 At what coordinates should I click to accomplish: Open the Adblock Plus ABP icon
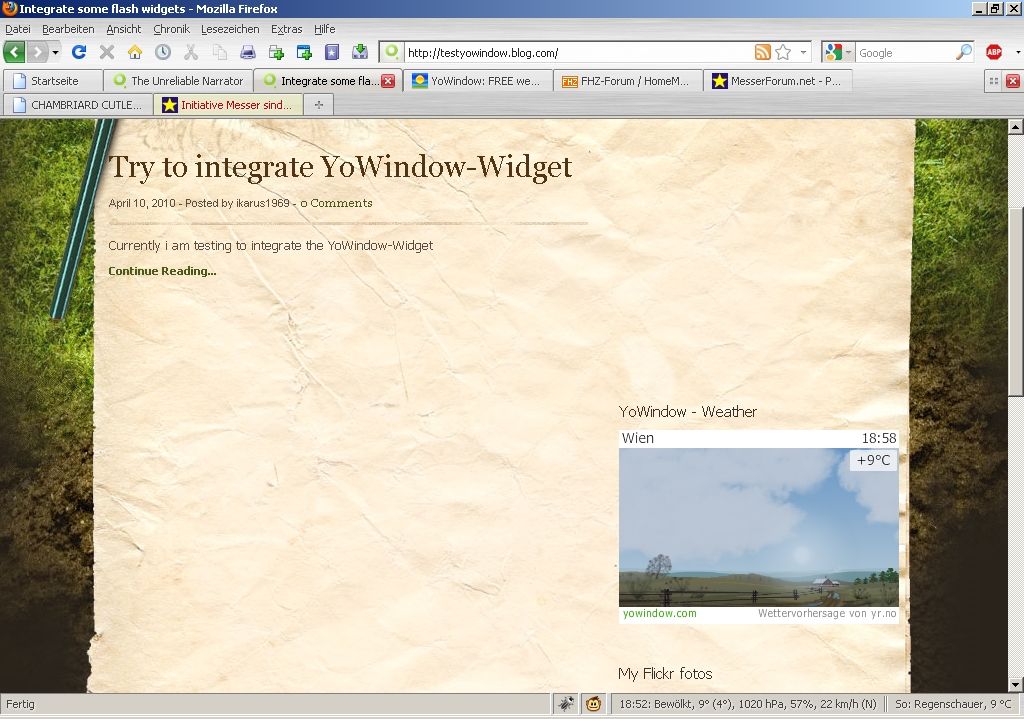(x=993, y=51)
